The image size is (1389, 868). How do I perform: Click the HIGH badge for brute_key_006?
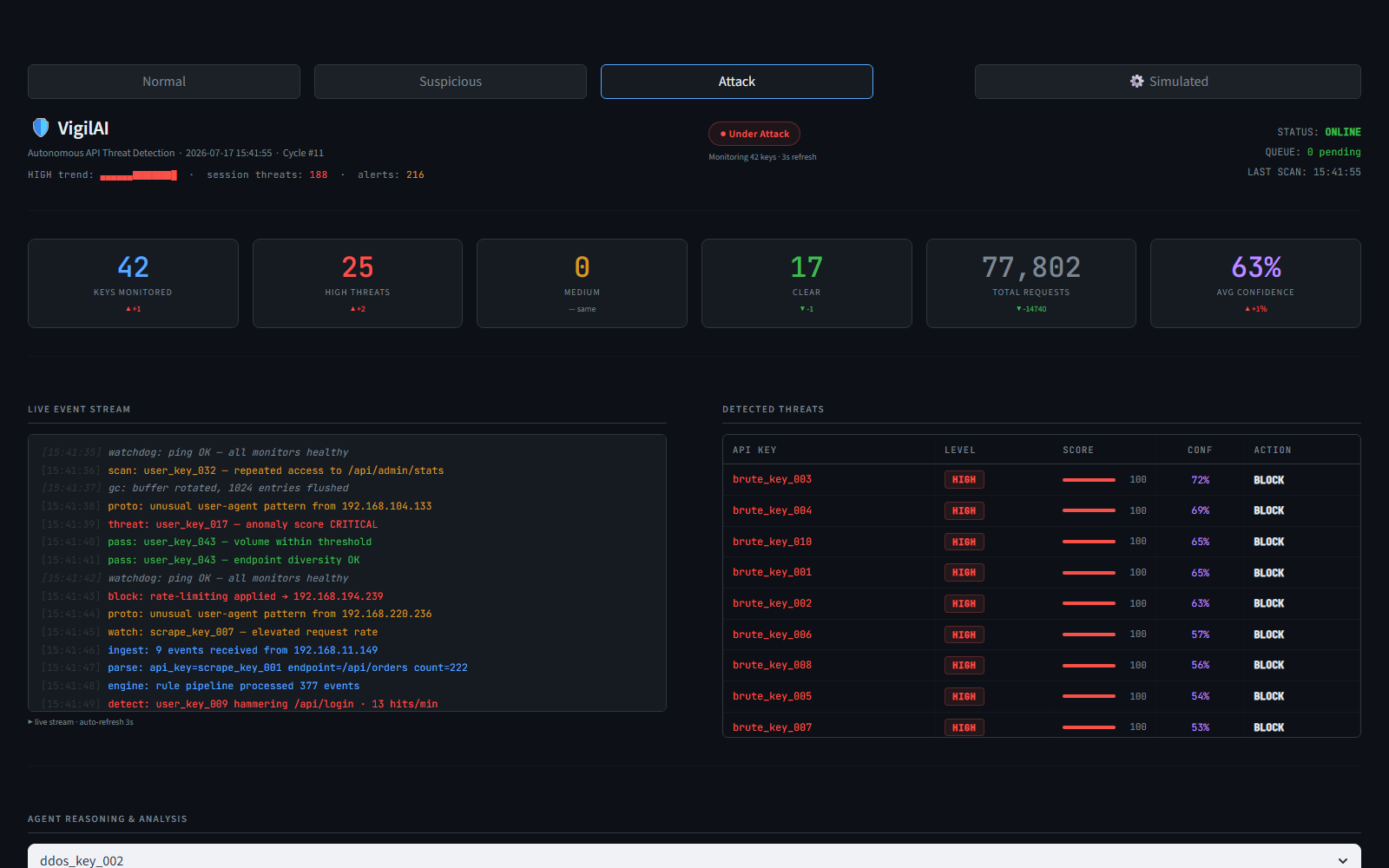[964, 635]
